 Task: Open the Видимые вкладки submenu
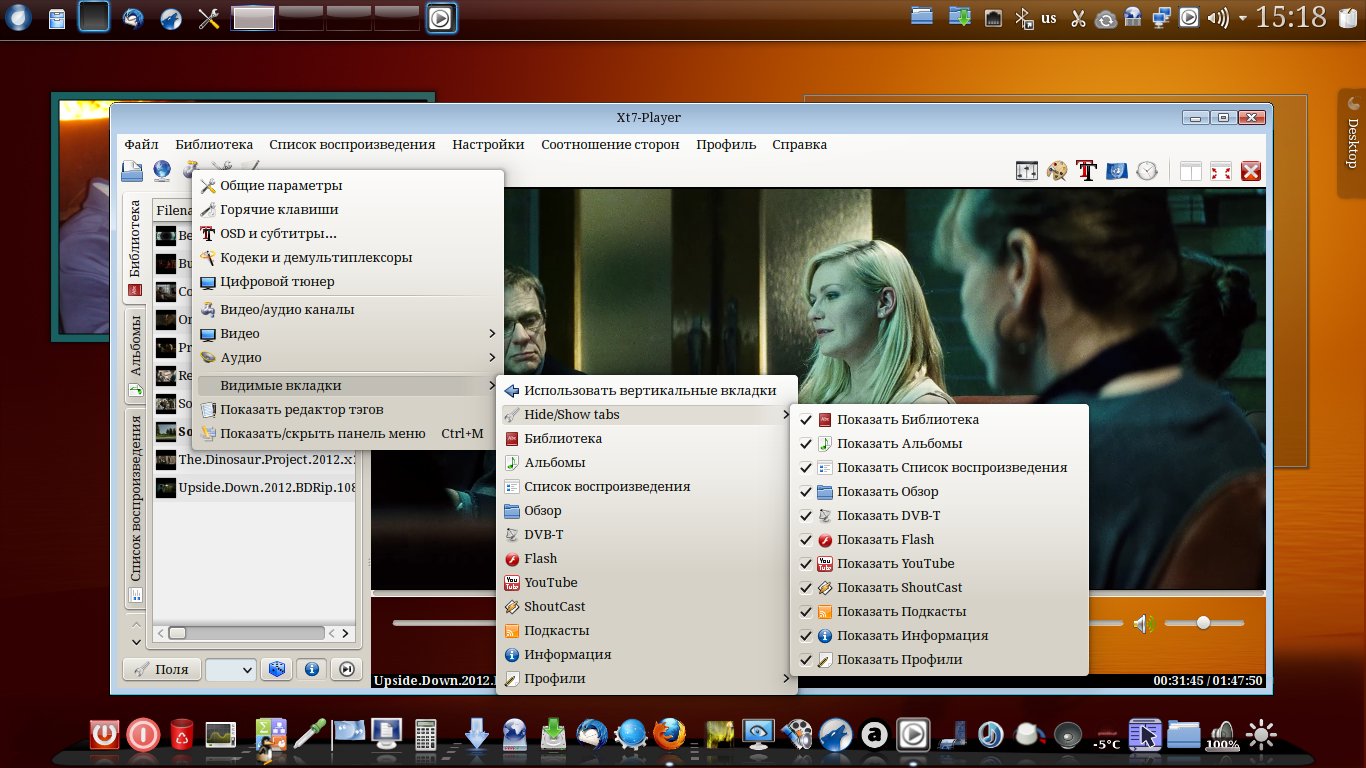(347, 386)
